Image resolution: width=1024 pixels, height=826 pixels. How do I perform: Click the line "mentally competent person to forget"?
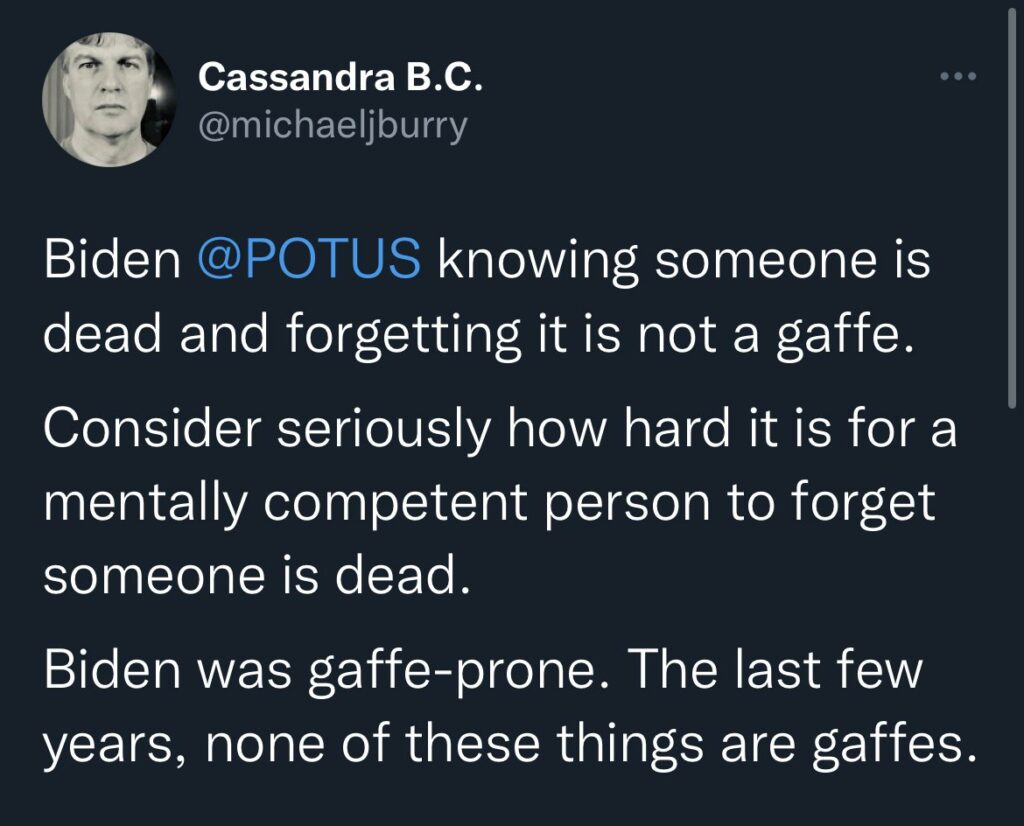490,503
